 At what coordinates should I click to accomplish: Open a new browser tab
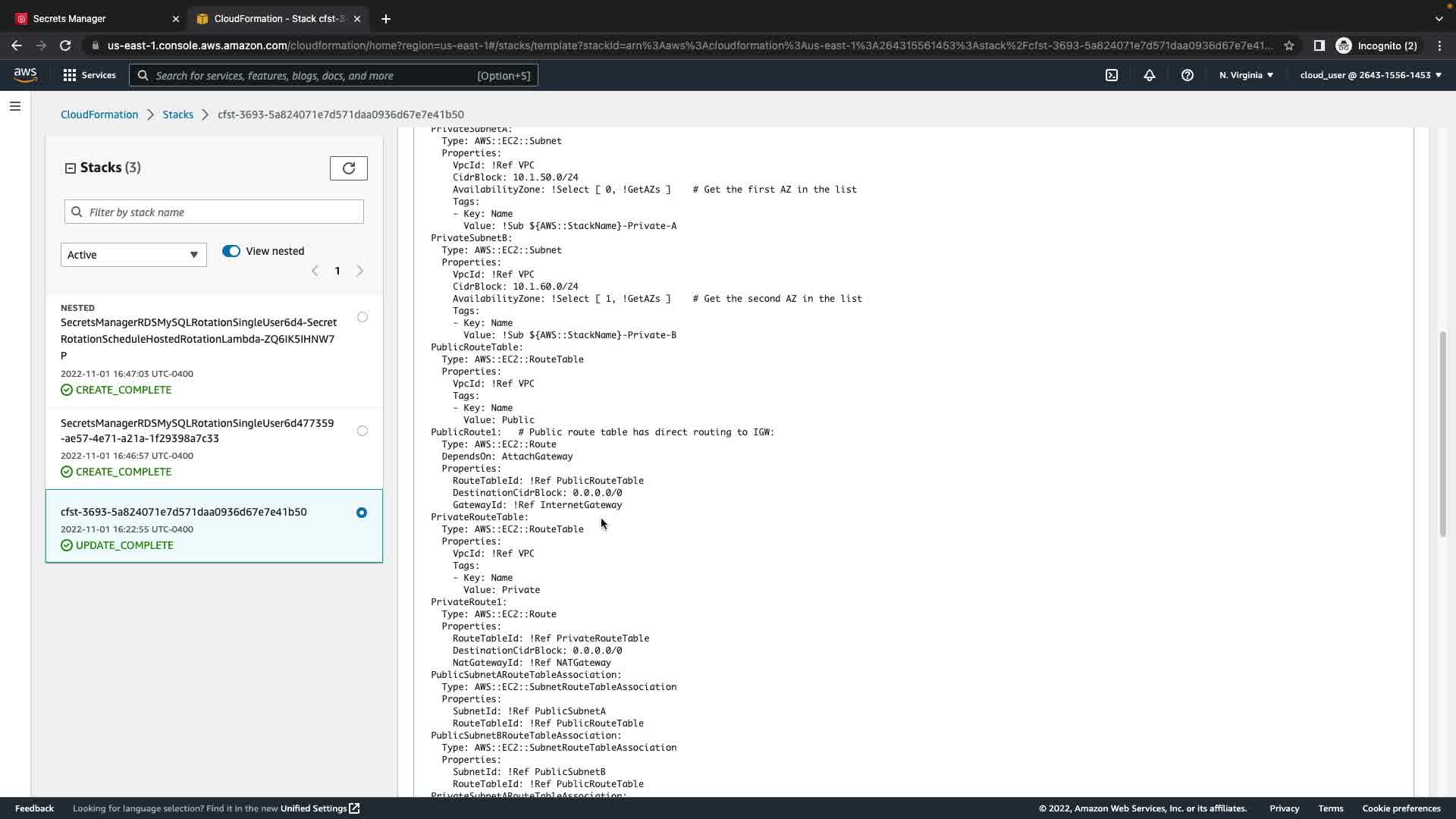pos(386,19)
